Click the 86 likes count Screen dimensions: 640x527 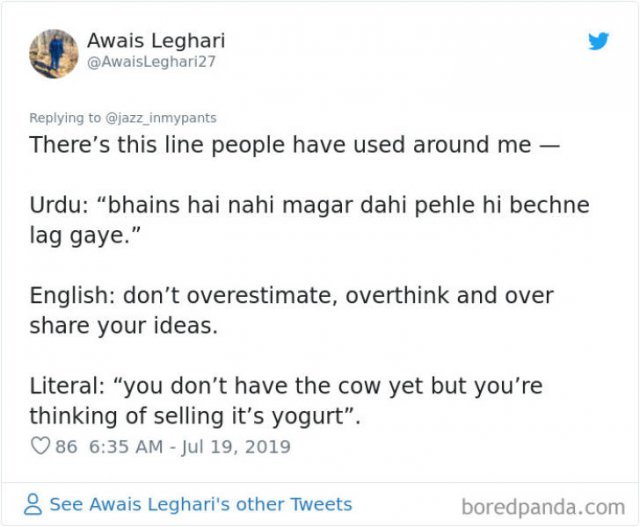(x=66, y=447)
